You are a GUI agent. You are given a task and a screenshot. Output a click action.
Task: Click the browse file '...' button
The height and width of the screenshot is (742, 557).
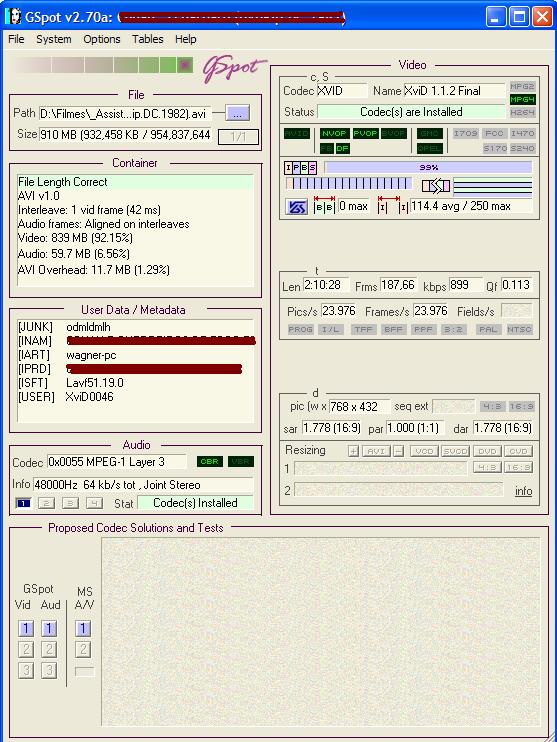click(238, 114)
